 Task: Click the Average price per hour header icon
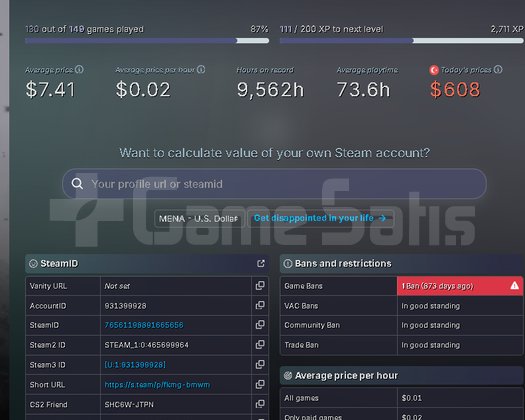[x=288, y=375]
